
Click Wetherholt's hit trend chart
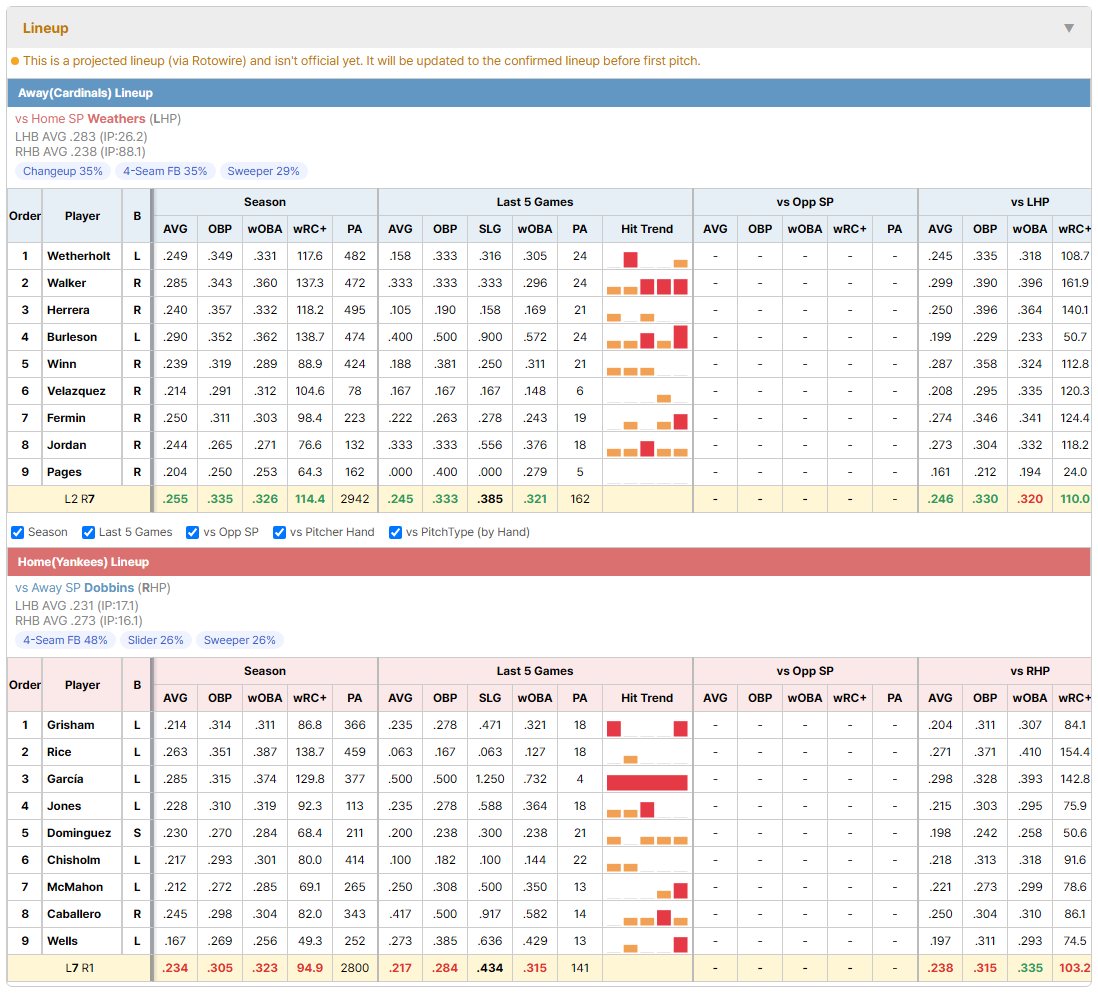tap(647, 257)
